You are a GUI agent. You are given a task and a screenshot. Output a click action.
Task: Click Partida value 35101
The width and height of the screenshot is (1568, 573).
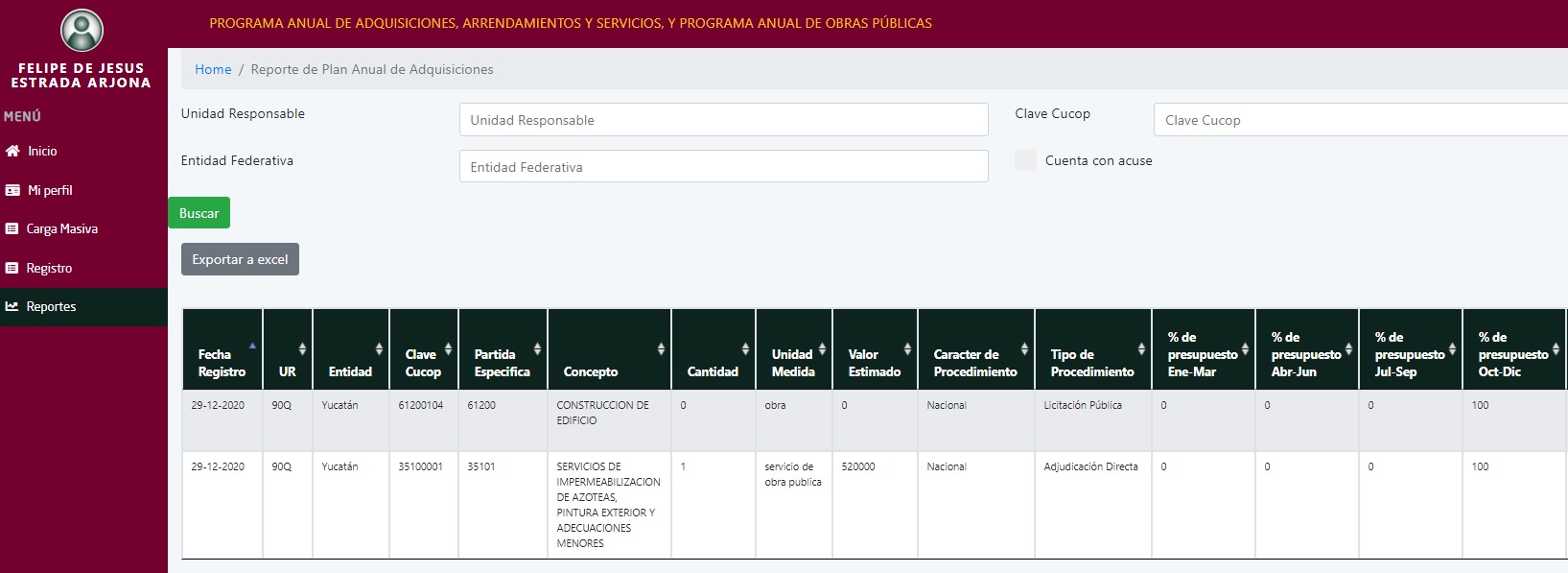[481, 466]
